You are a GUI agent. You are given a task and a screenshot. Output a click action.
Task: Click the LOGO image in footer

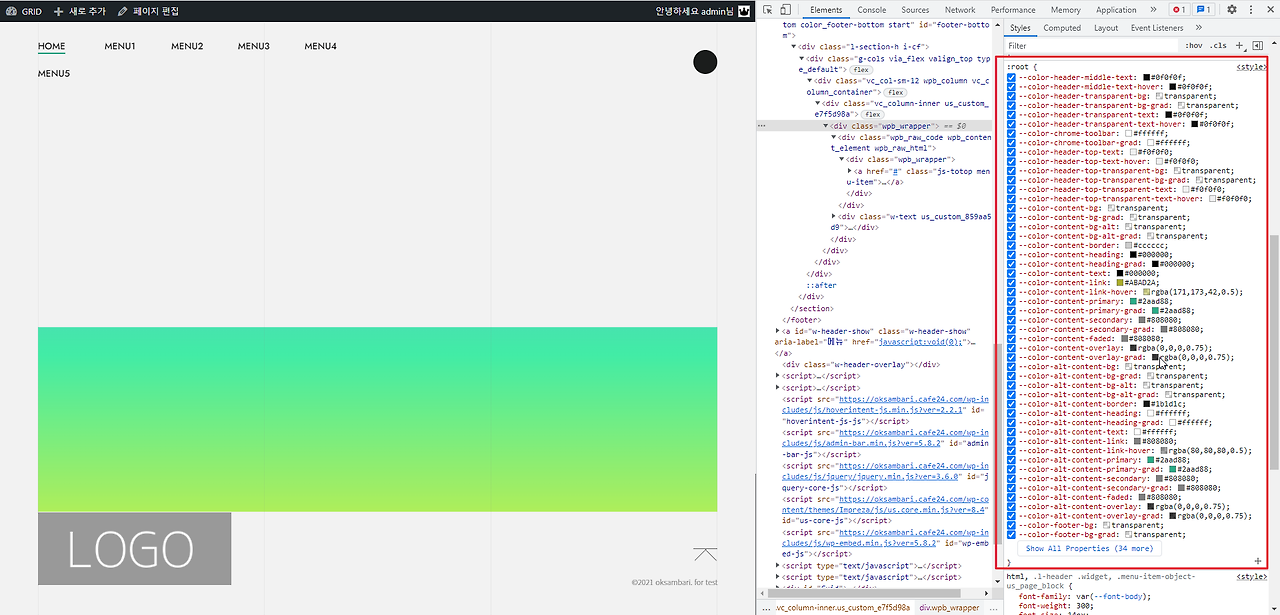(134, 549)
